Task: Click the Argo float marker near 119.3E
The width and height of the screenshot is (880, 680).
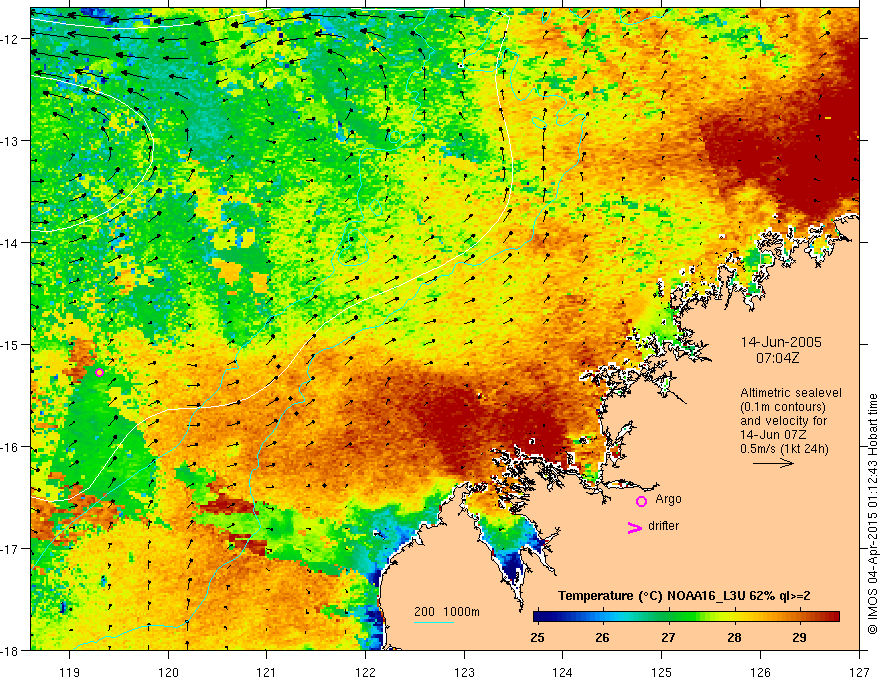Action: pyautogui.click(x=99, y=372)
